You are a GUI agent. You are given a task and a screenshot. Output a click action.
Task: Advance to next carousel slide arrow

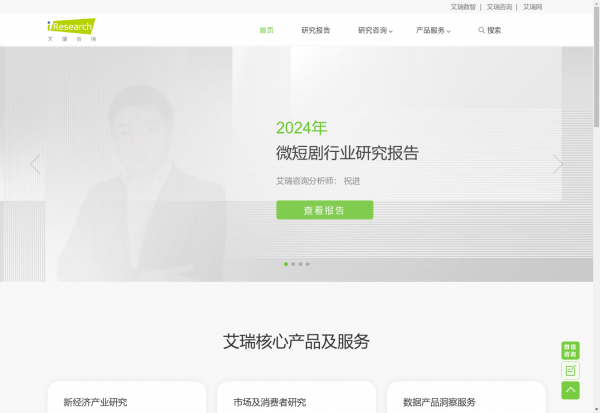[558, 164]
